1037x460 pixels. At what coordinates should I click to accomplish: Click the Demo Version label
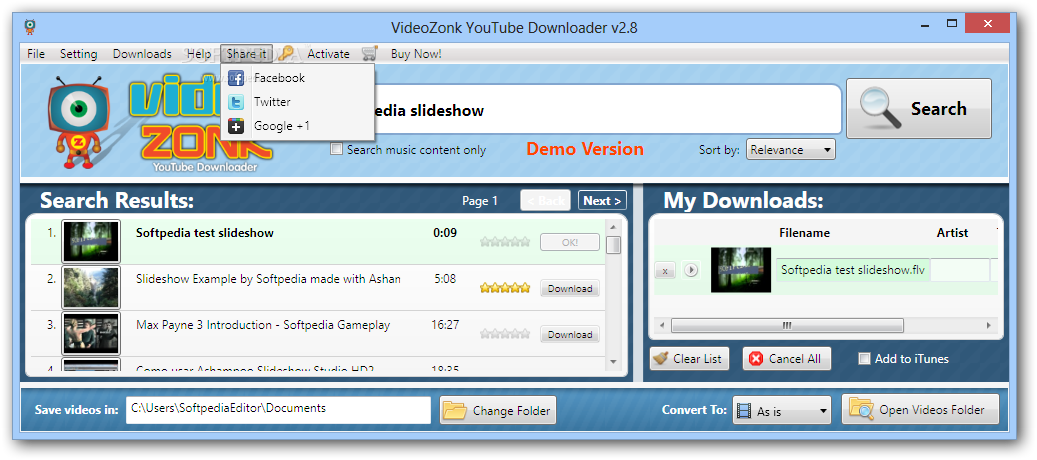coord(585,149)
